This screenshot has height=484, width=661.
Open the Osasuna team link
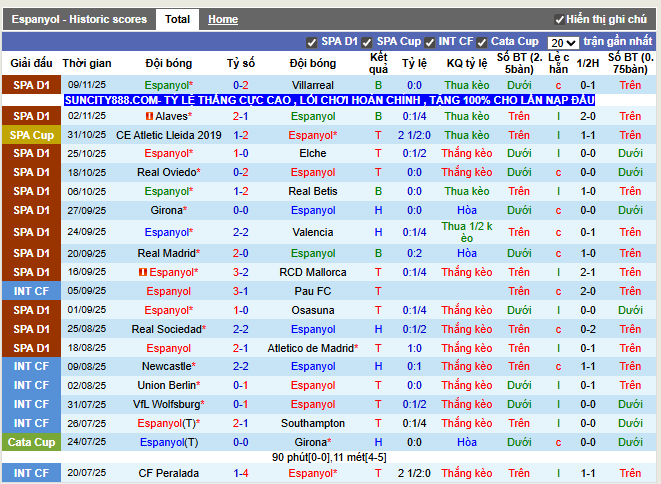tap(313, 310)
